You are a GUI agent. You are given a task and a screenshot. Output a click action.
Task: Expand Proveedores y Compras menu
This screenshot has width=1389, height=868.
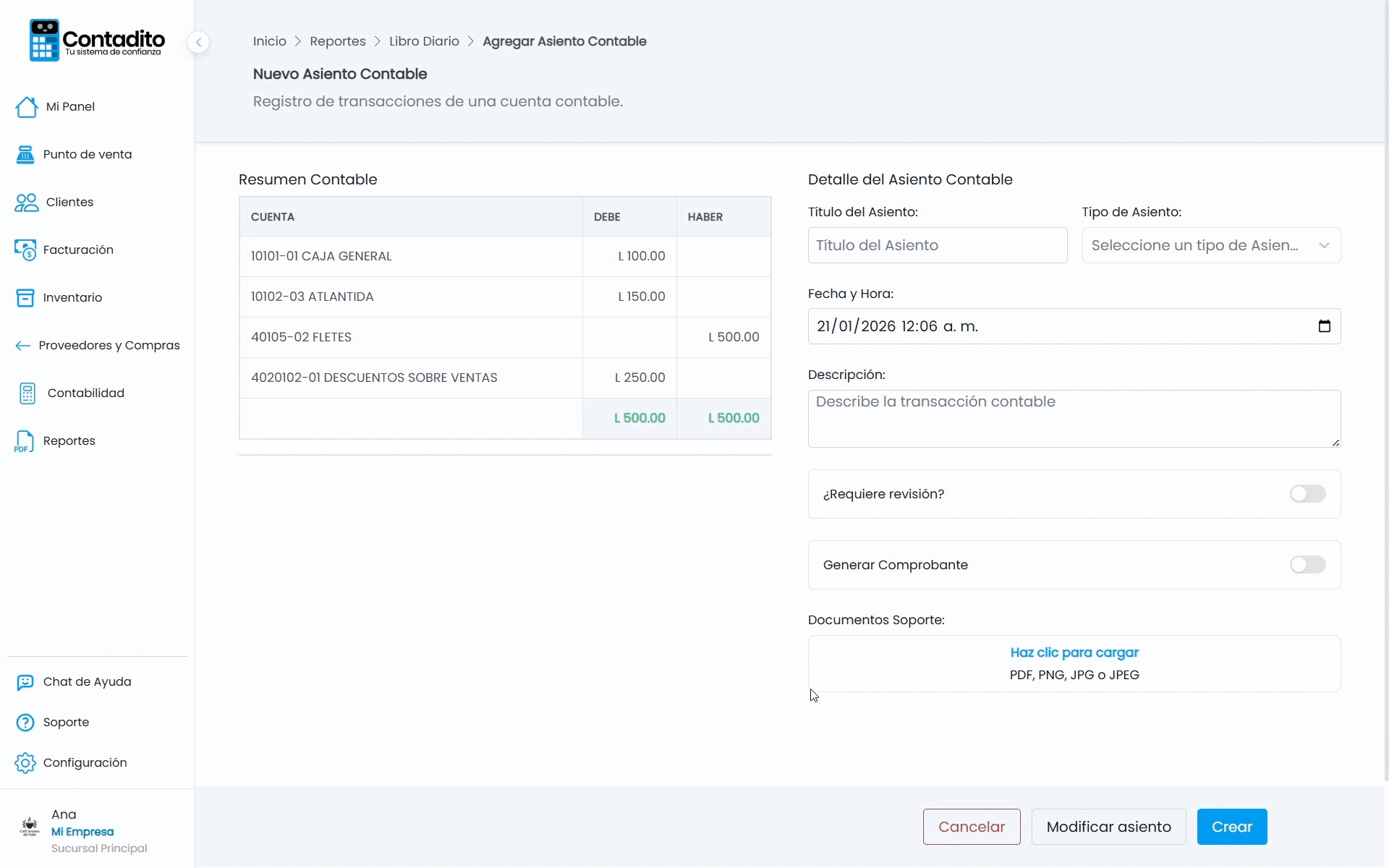(x=98, y=345)
